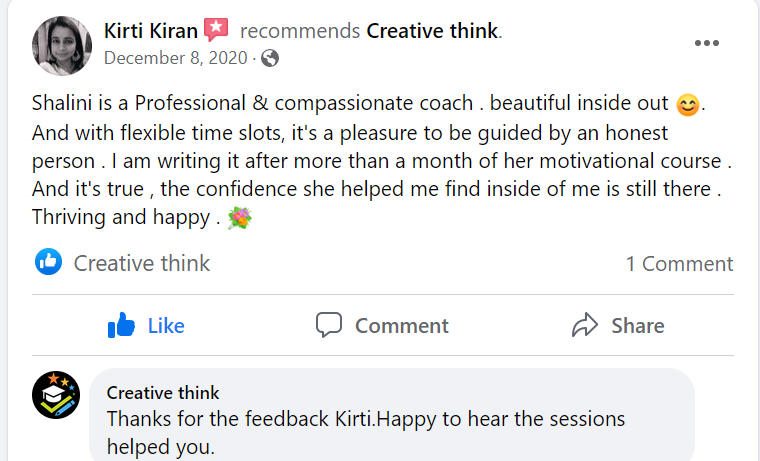Click the speech bubble Comment icon
Screen dimensions: 760x461
329,325
